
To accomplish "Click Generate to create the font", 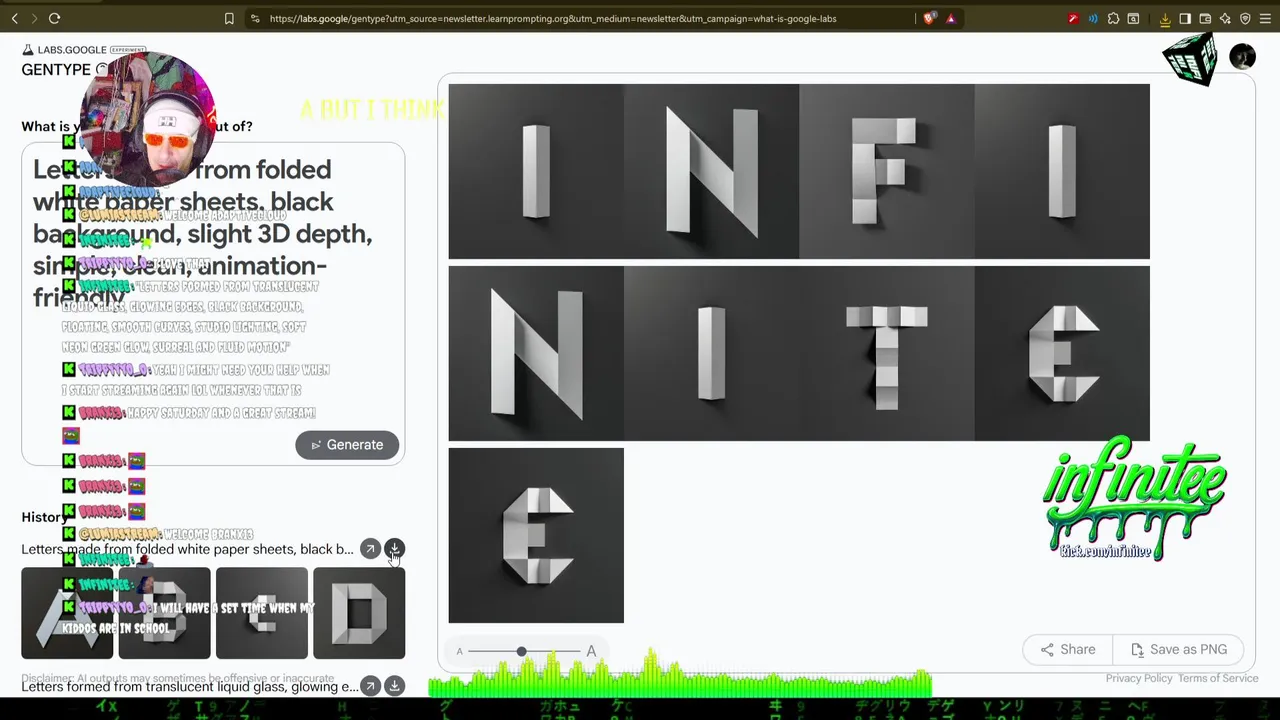I will pos(347,445).
